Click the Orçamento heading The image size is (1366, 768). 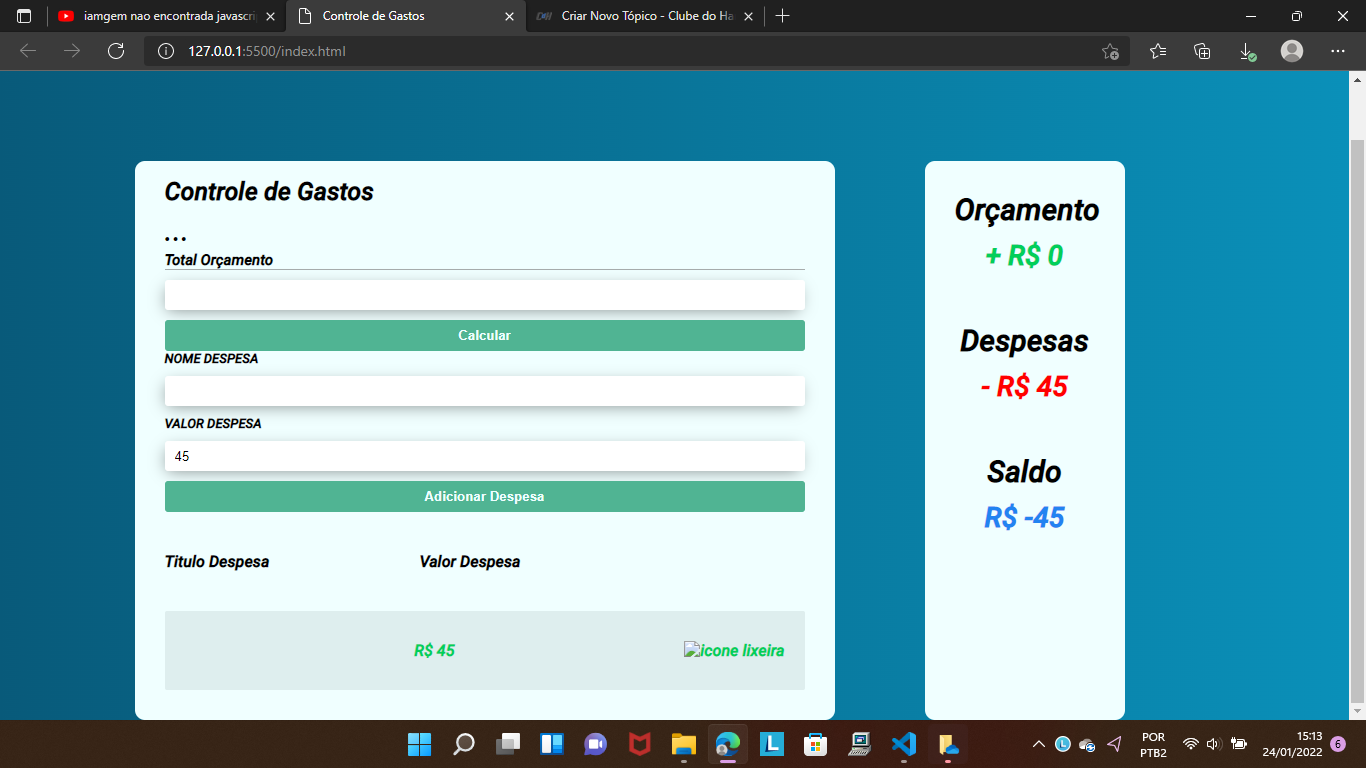pos(1026,211)
